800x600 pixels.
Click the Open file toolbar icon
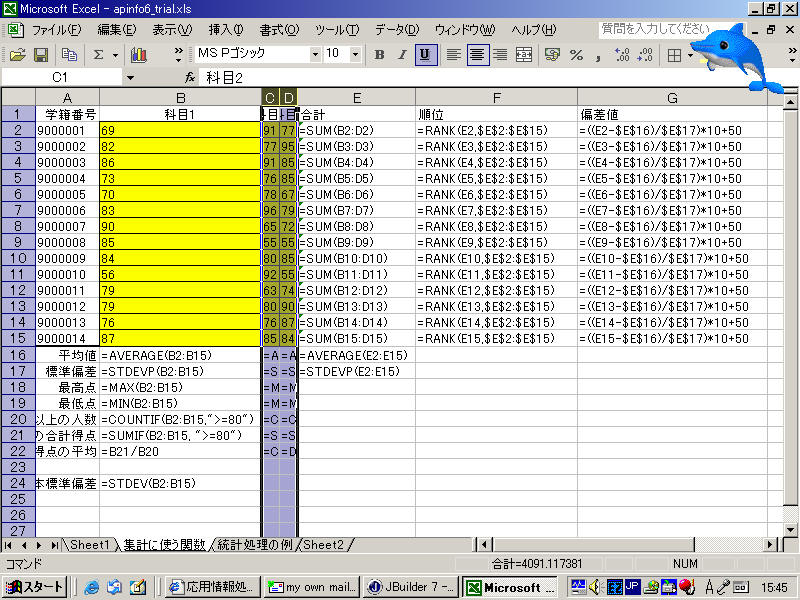17,54
